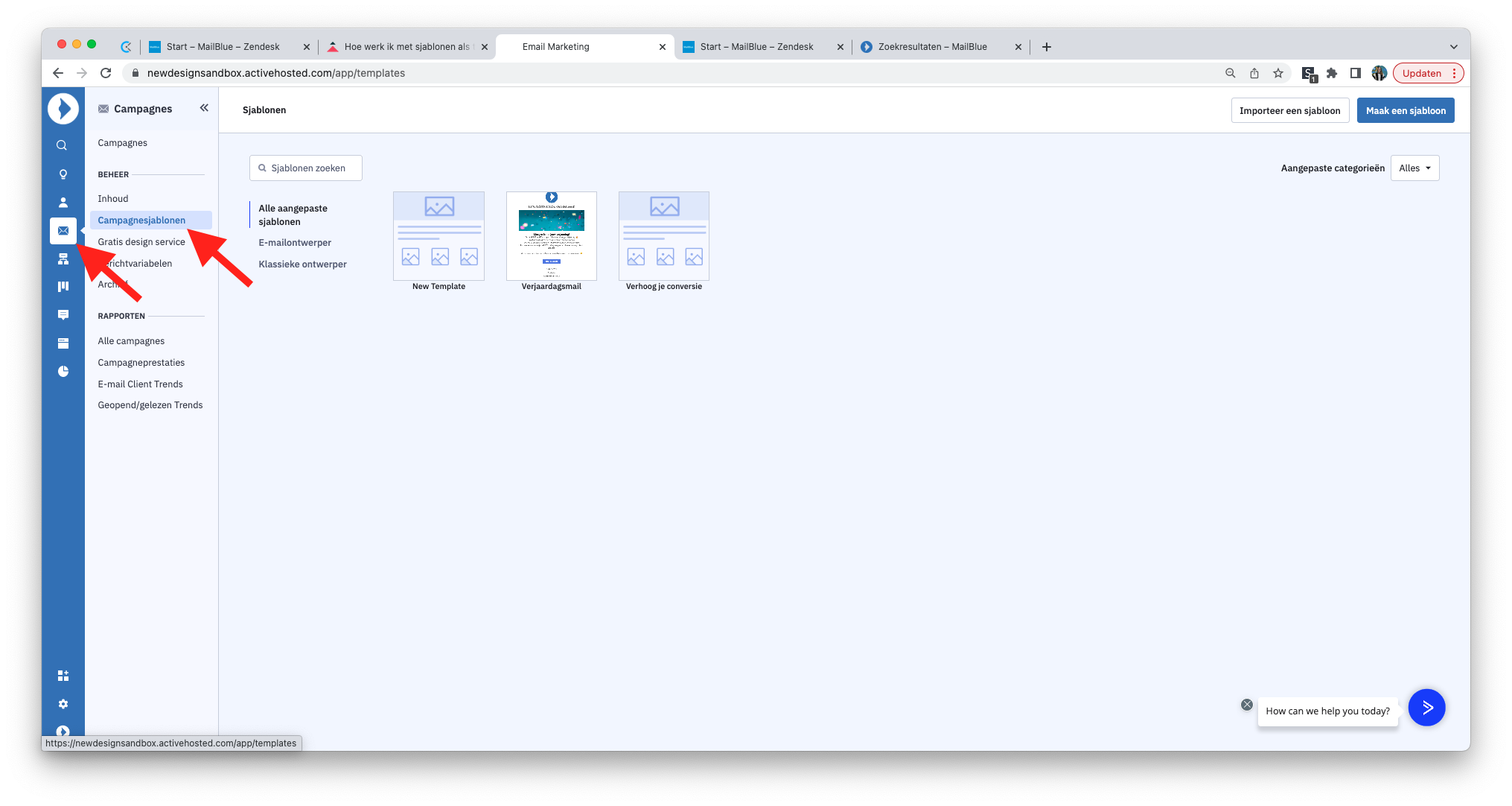1512x806 pixels.
Task: Click the ActiveCampaign logo in sidebar
Action: tap(63, 109)
